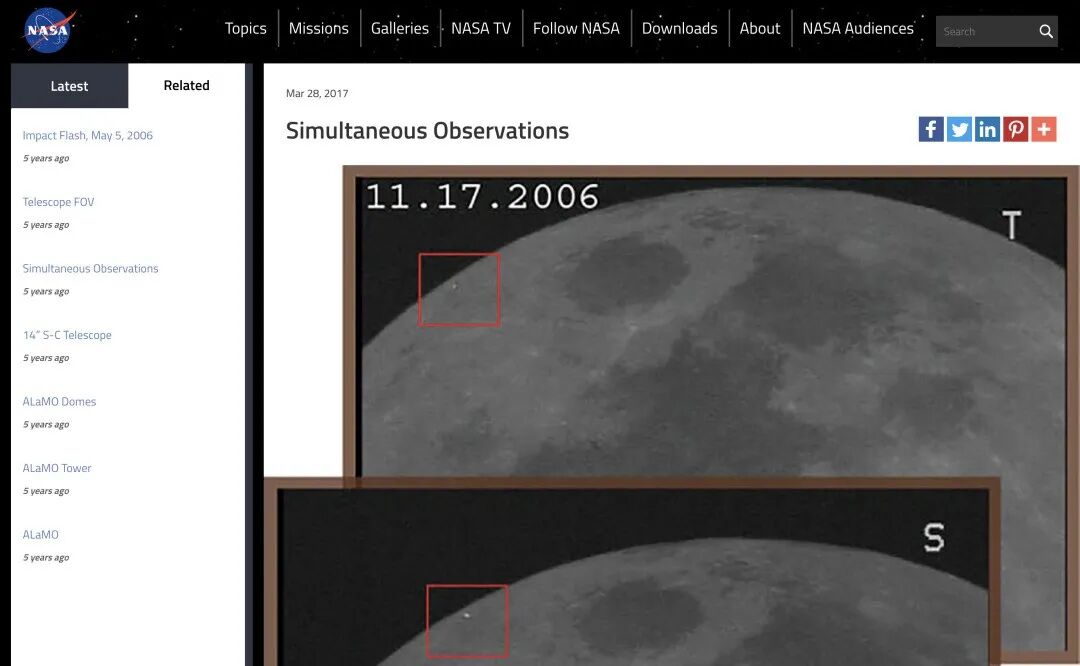This screenshot has height=666, width=1080.
Task: Open the NASA Audiences menu
Action: 858,28
